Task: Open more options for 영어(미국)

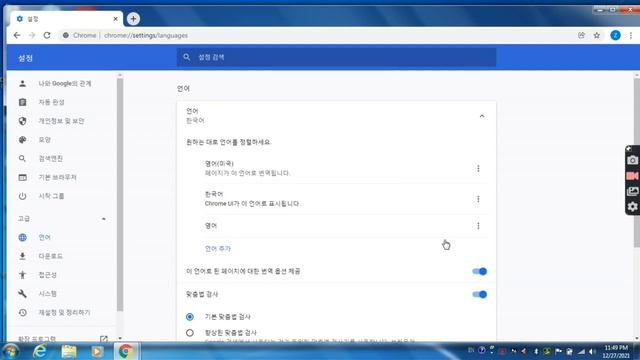Action: point(478,169)
